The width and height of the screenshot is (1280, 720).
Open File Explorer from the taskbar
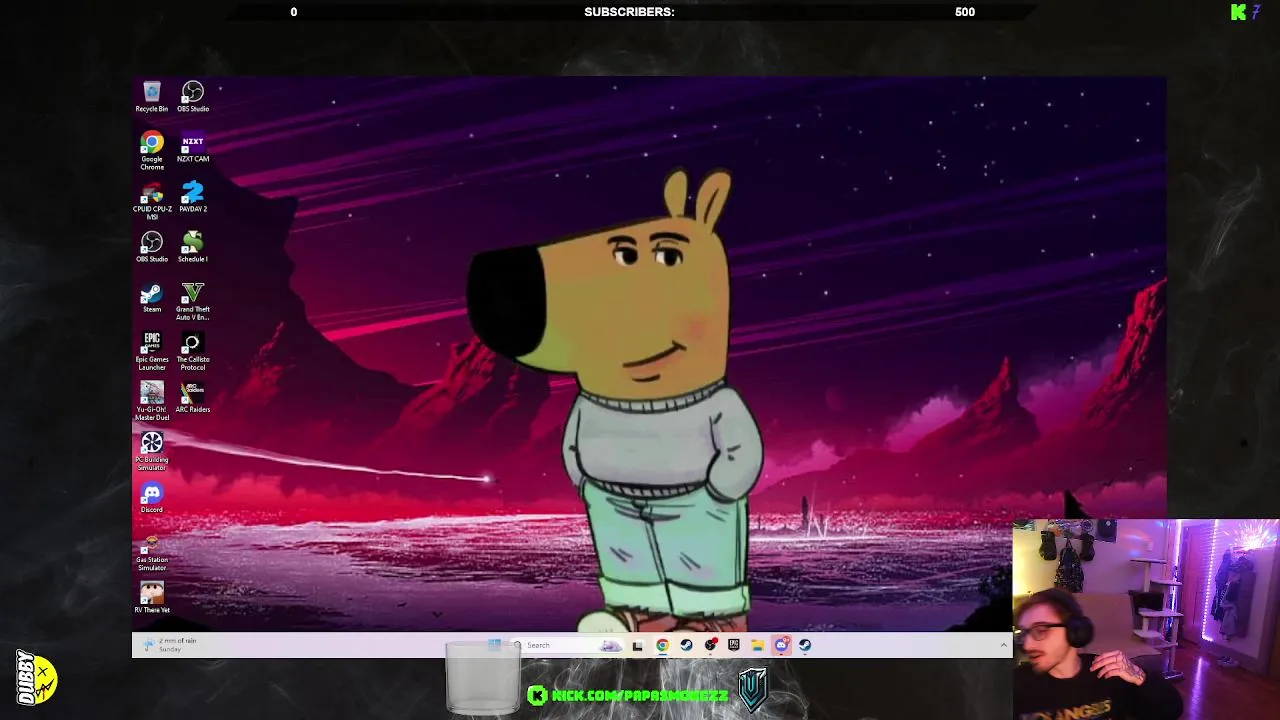(758, 645)
